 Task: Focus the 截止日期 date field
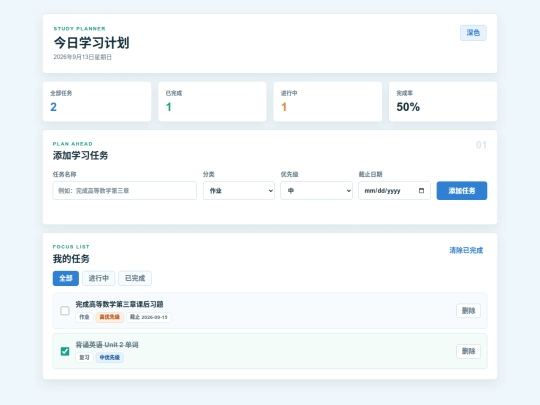point(394,190)
